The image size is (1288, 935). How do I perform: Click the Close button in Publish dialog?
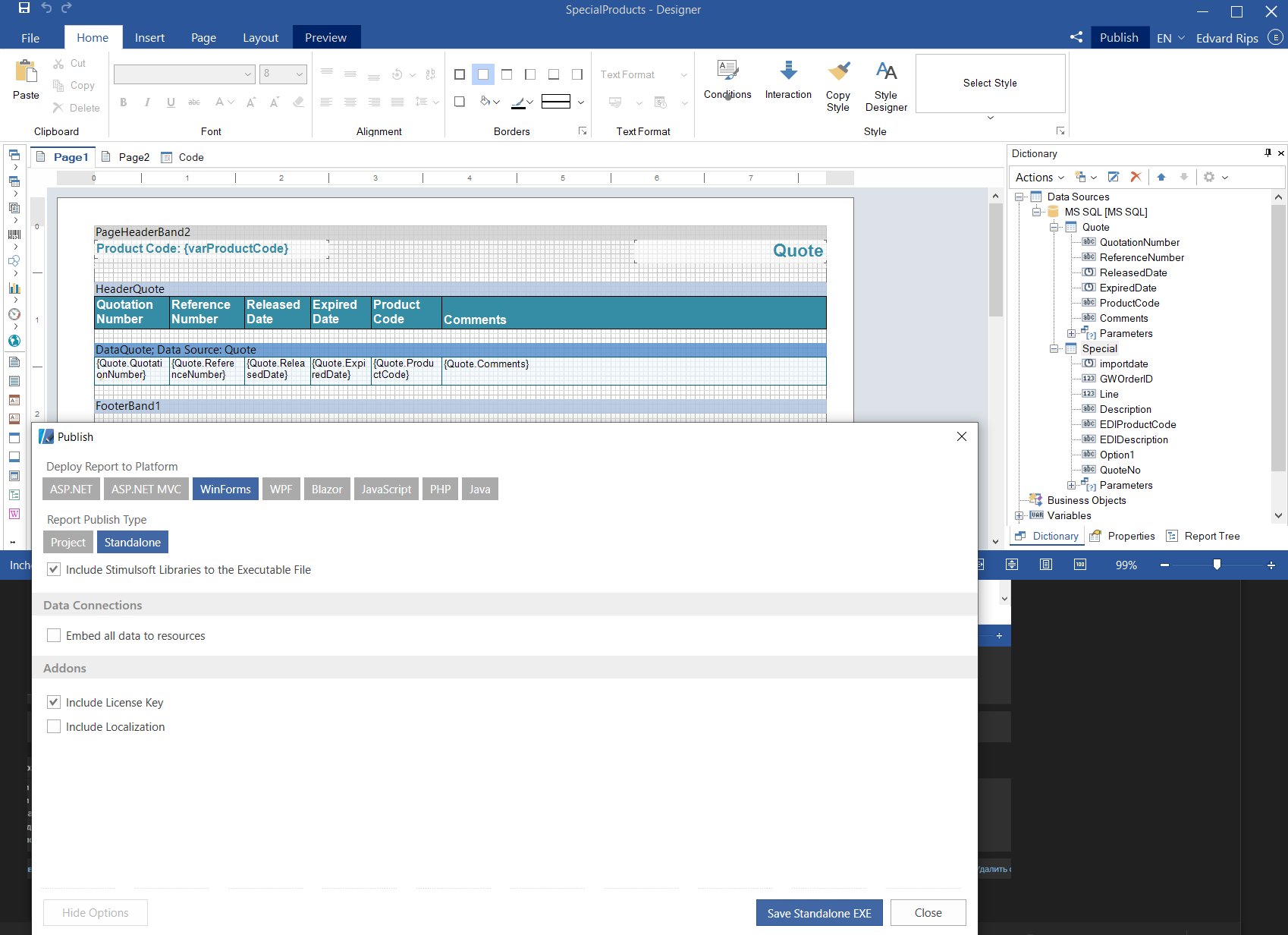click(x=928, y=913)
